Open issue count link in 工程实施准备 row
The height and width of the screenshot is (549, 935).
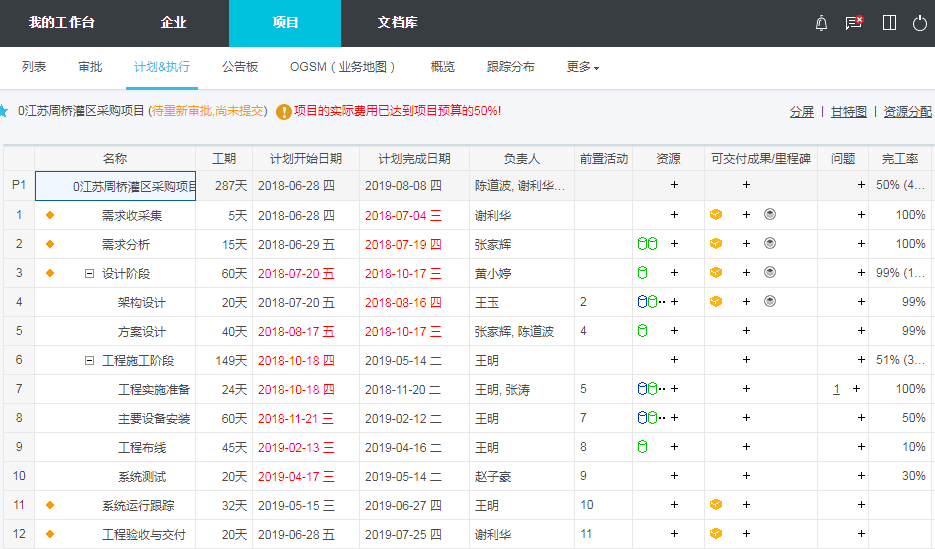click(x=836, y=389)
